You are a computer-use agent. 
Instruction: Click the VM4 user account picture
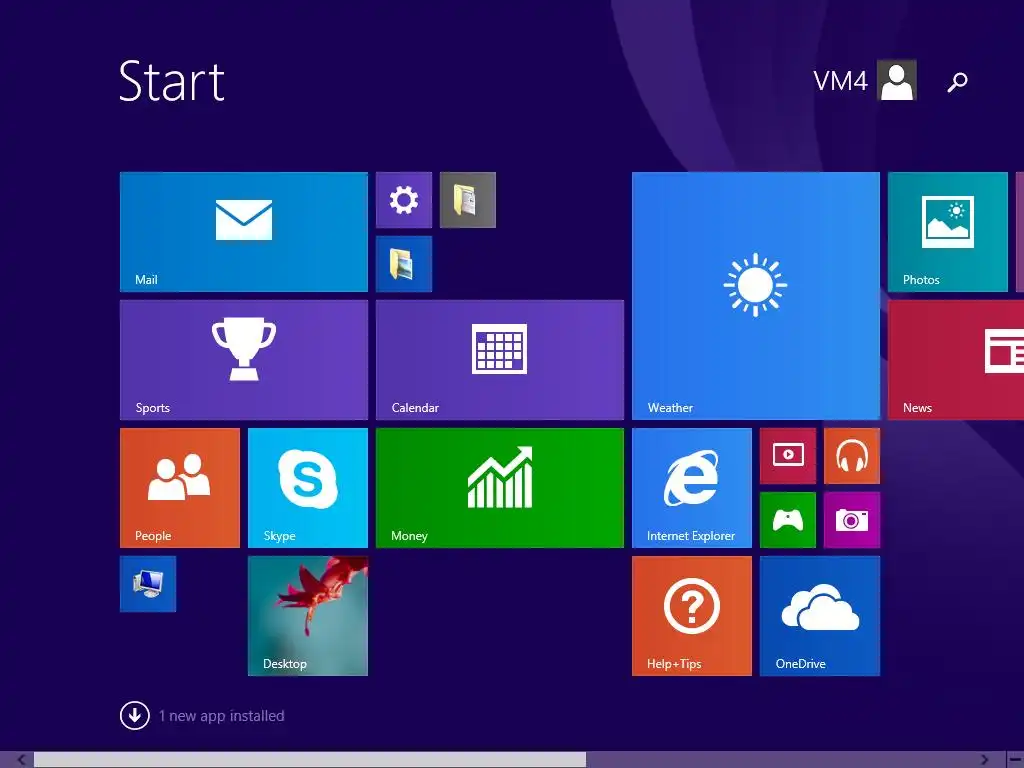click(x=897, y=80)
